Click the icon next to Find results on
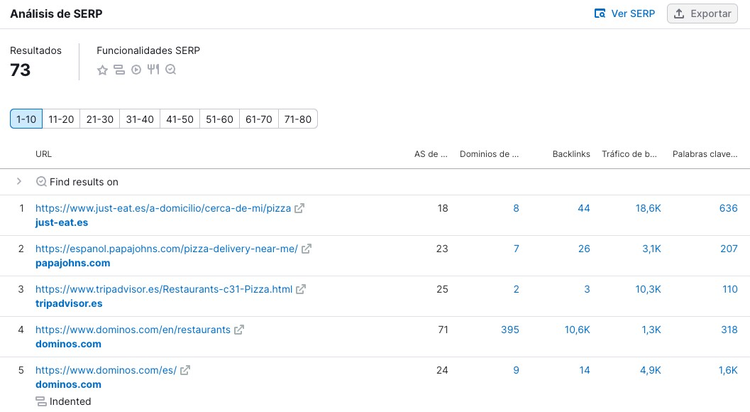The width and height of the screenshot is (750, 412). (41, 182)
